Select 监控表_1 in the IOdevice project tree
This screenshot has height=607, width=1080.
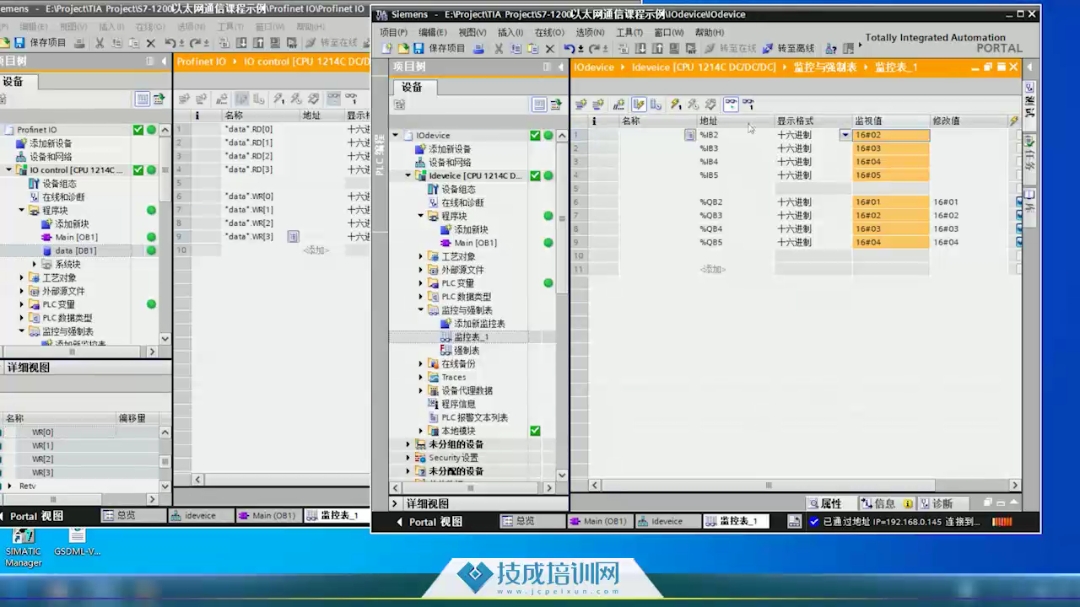[471, 337]
